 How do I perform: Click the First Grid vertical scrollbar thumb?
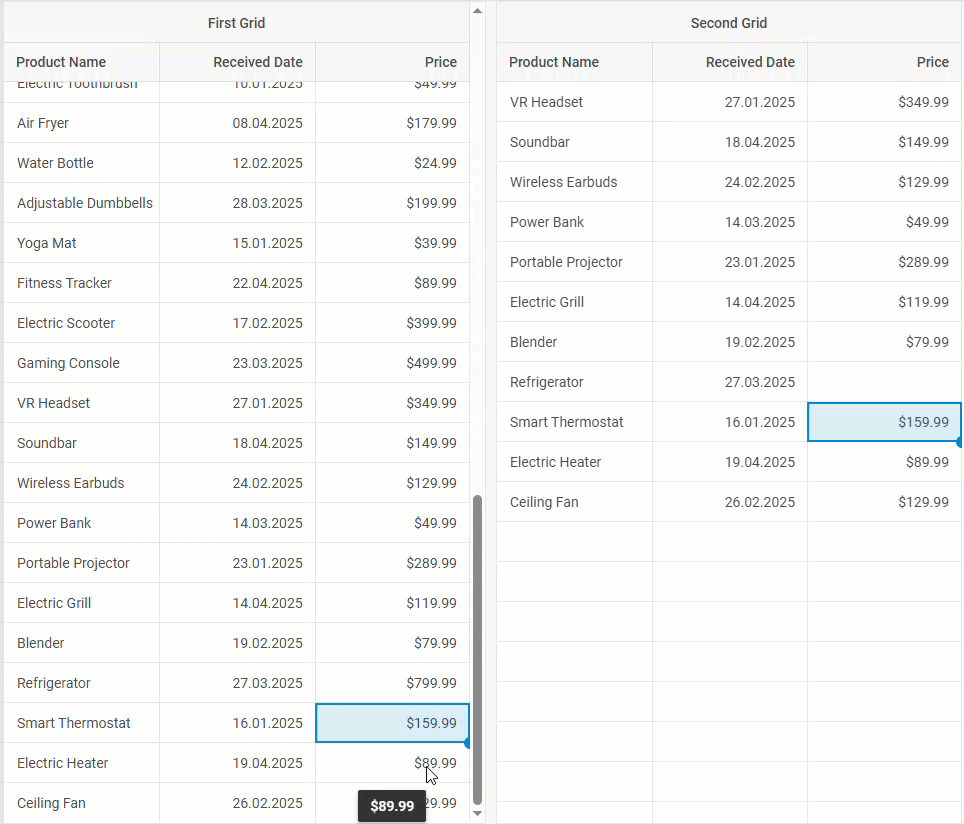click(477, 650)
